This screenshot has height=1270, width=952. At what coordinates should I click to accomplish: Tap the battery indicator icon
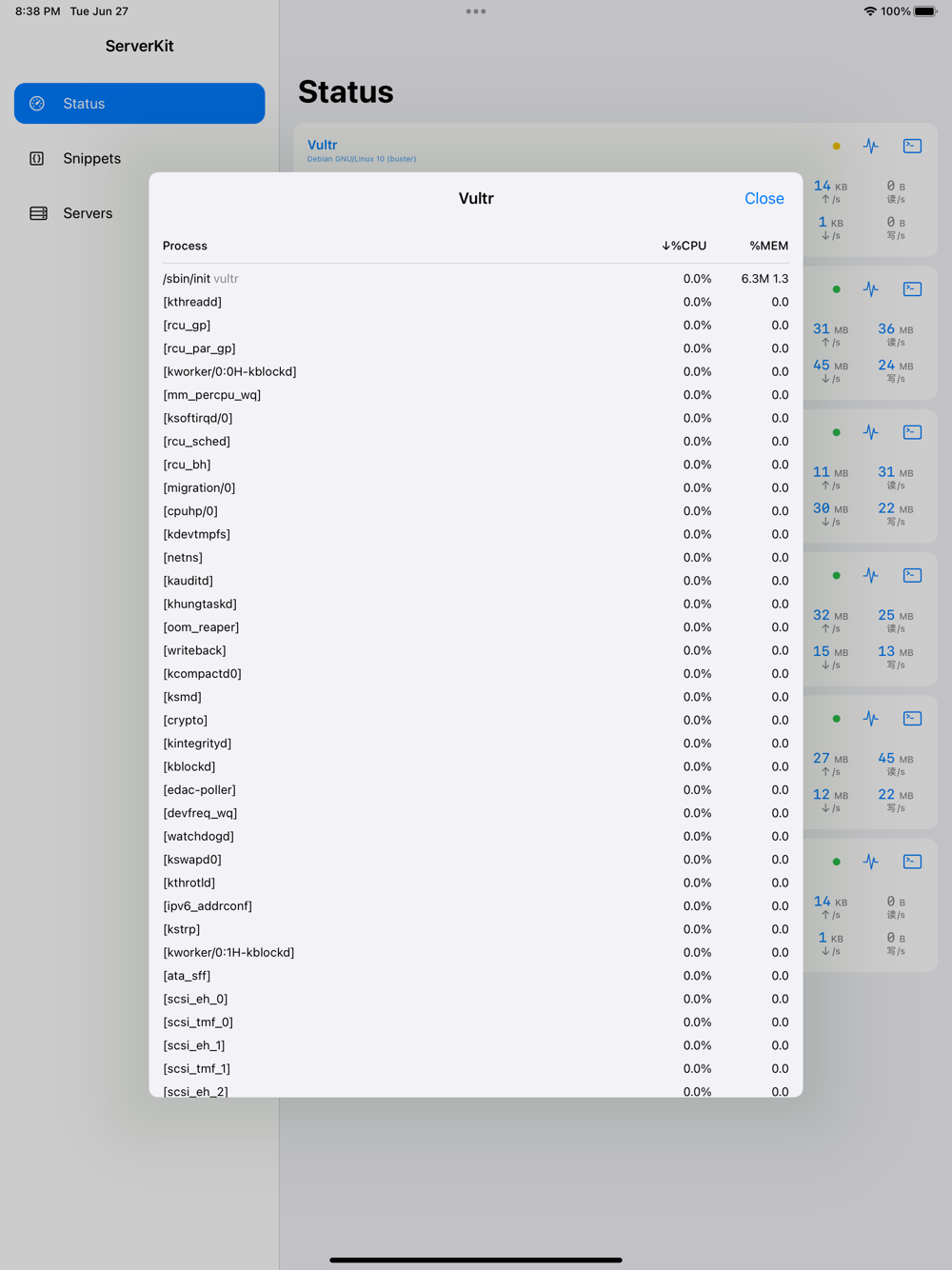(925, 11)
